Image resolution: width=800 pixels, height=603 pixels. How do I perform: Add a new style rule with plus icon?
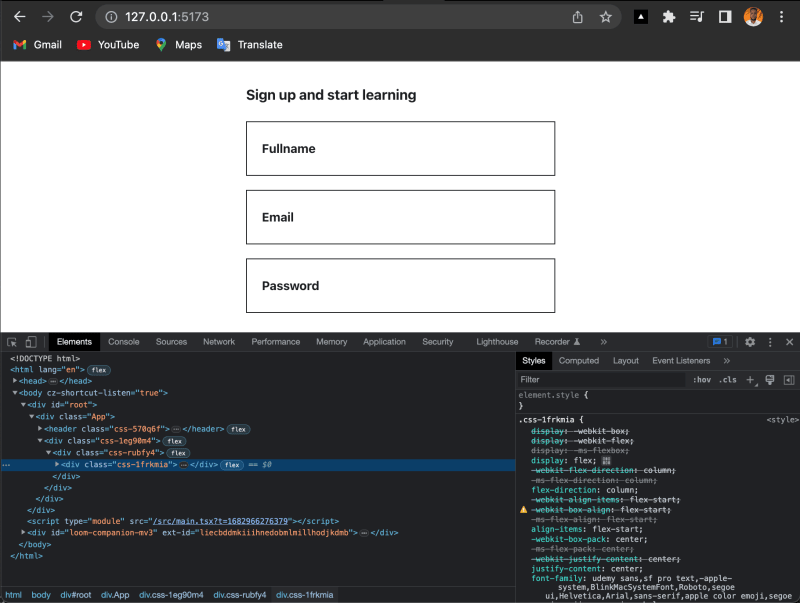pos(751,380)
